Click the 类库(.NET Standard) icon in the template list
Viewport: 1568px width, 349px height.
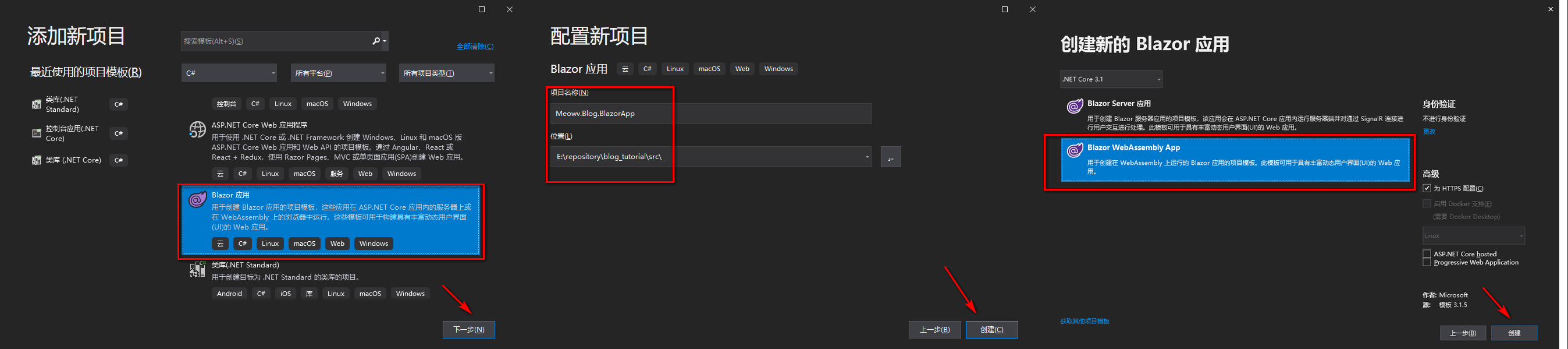(197, 269)
